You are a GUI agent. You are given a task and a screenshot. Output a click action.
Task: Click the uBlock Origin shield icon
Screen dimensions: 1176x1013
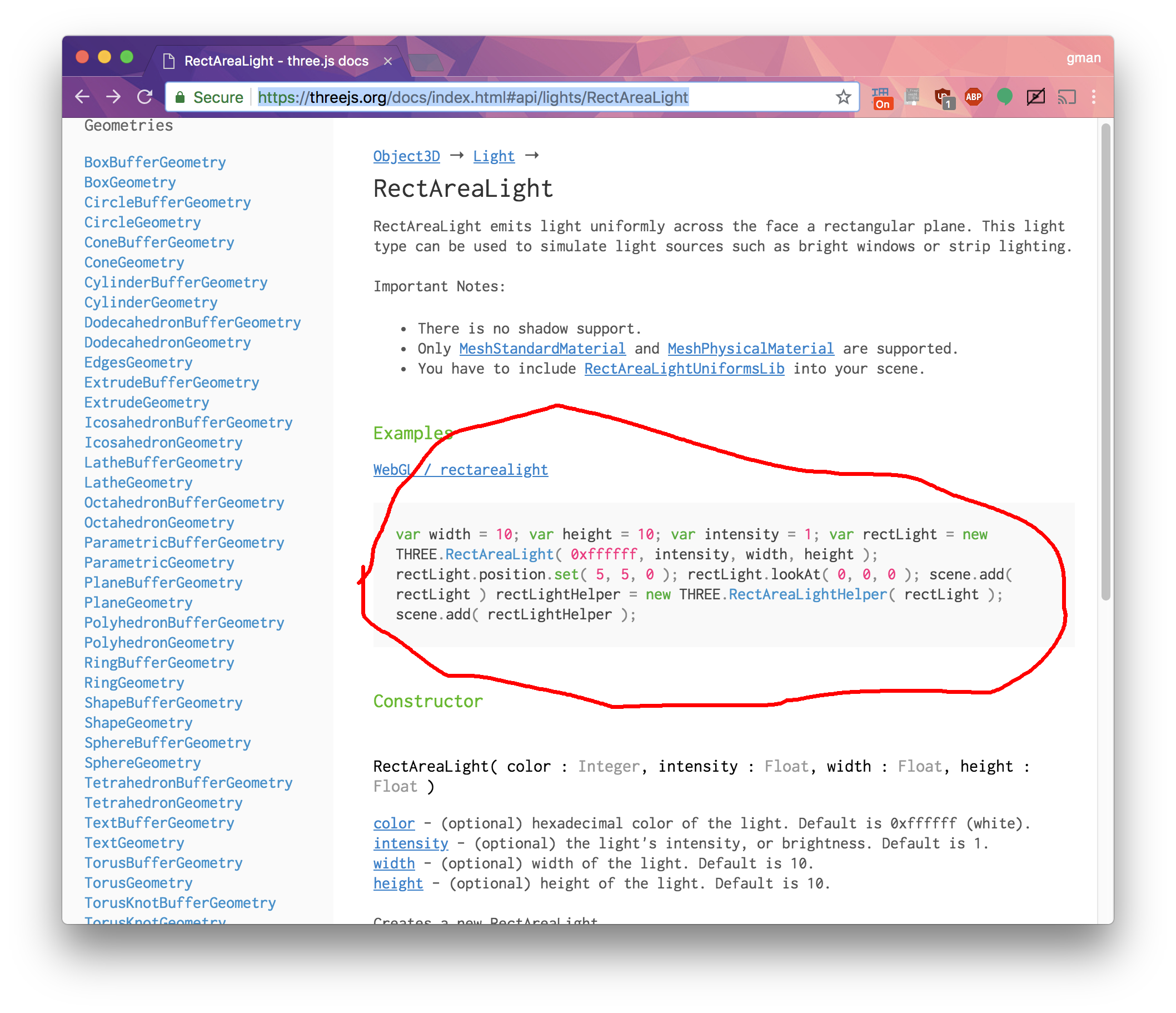pos(943,97)
